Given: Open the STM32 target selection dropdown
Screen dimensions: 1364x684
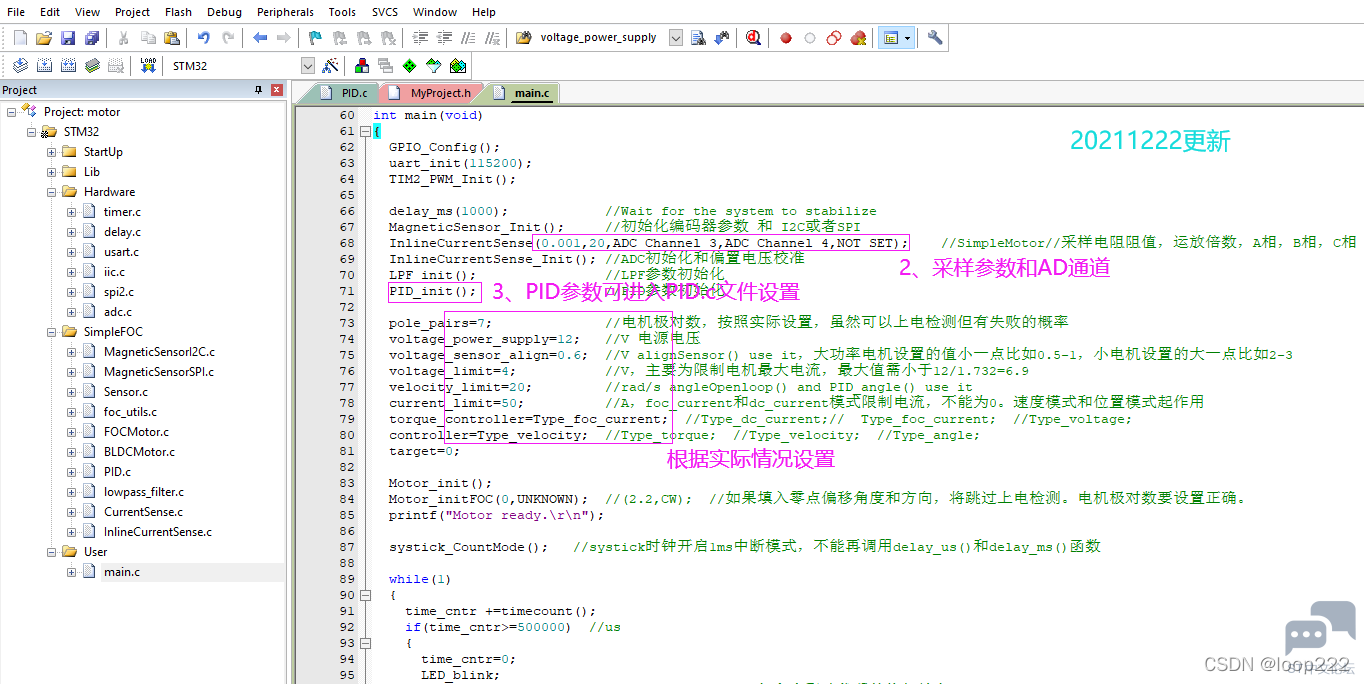Looking at the screenshot, I should pos(308,66).
